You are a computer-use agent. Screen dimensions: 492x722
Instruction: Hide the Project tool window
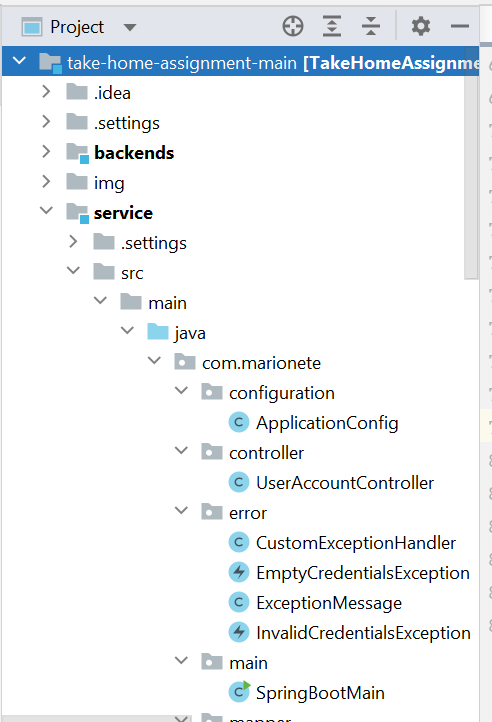pos(459,26)
